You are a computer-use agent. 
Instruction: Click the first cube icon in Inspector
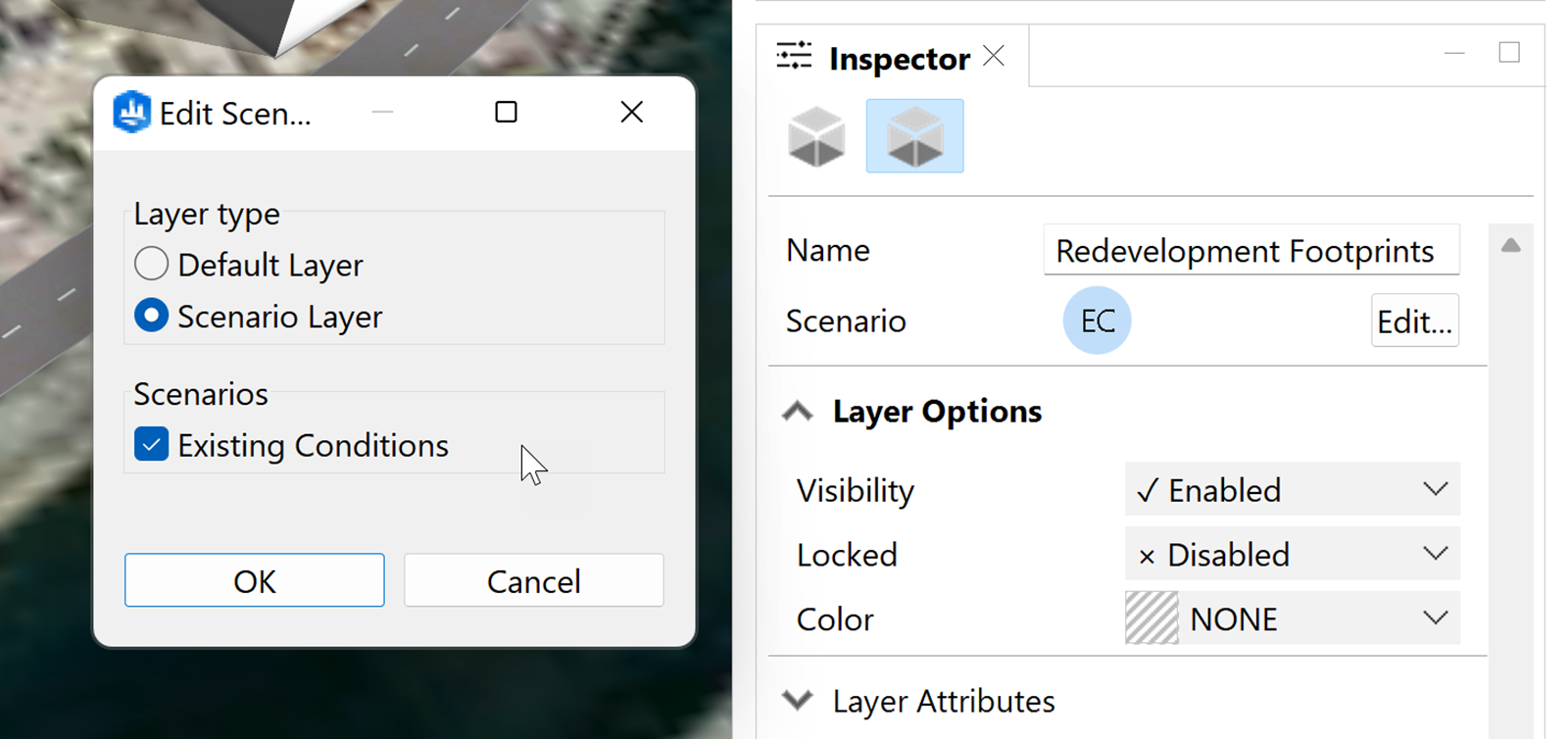pyautogui.click(x=816, y=136)
